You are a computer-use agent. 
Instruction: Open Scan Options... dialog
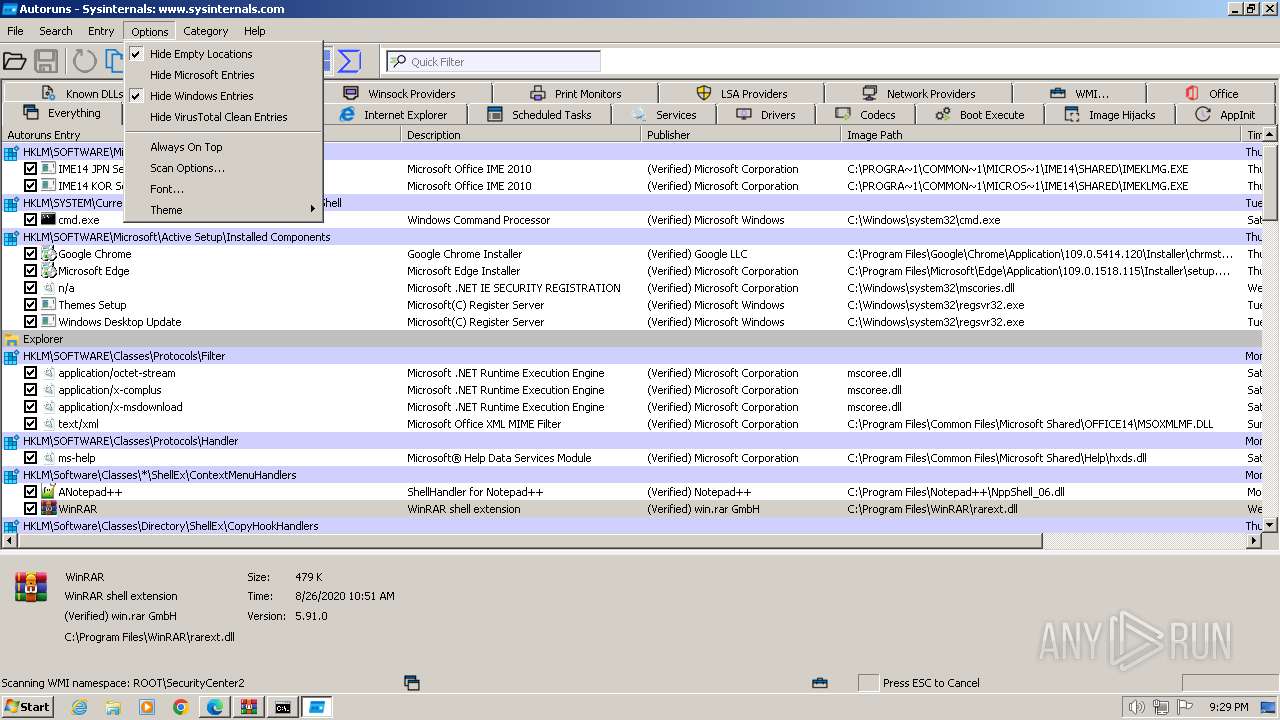[x=187, y=168]
